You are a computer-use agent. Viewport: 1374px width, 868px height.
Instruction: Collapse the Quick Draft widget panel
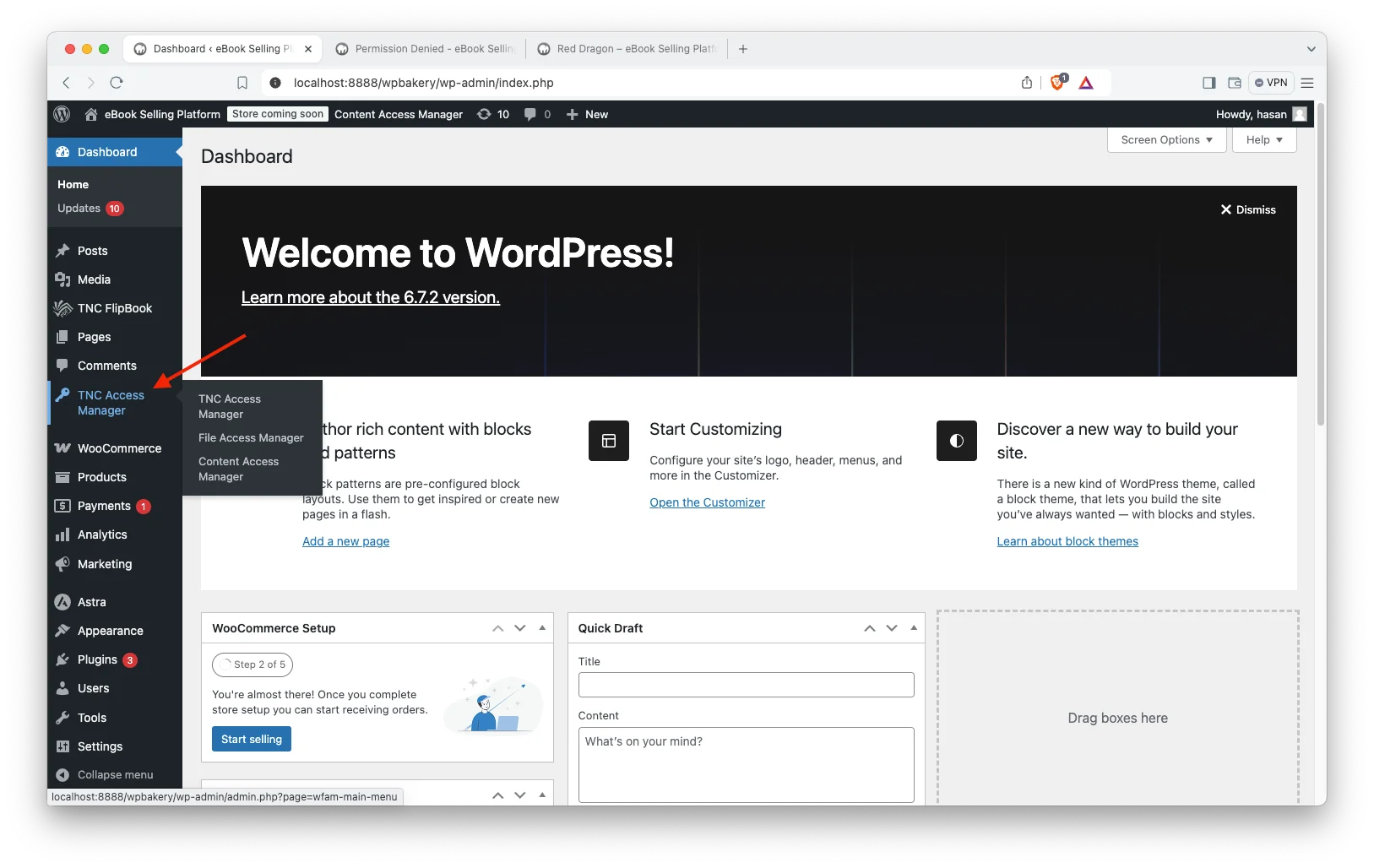pos(914,628)
